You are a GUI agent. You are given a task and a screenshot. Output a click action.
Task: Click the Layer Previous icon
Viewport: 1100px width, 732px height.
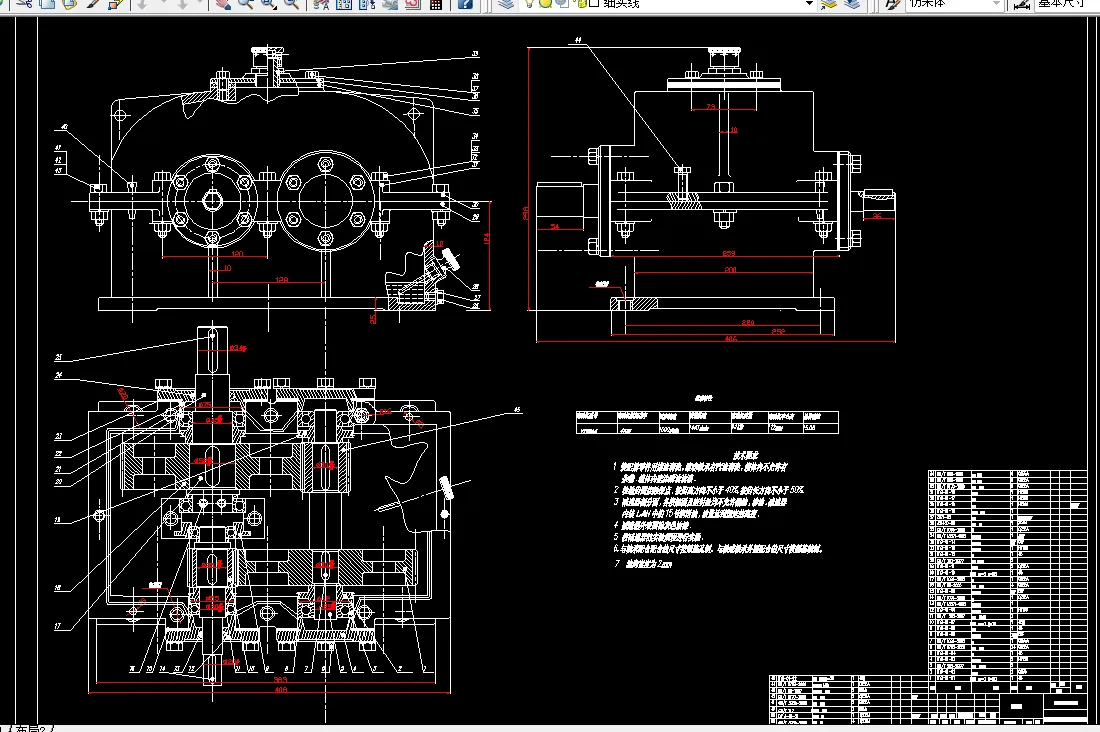(x=852, y=4)
